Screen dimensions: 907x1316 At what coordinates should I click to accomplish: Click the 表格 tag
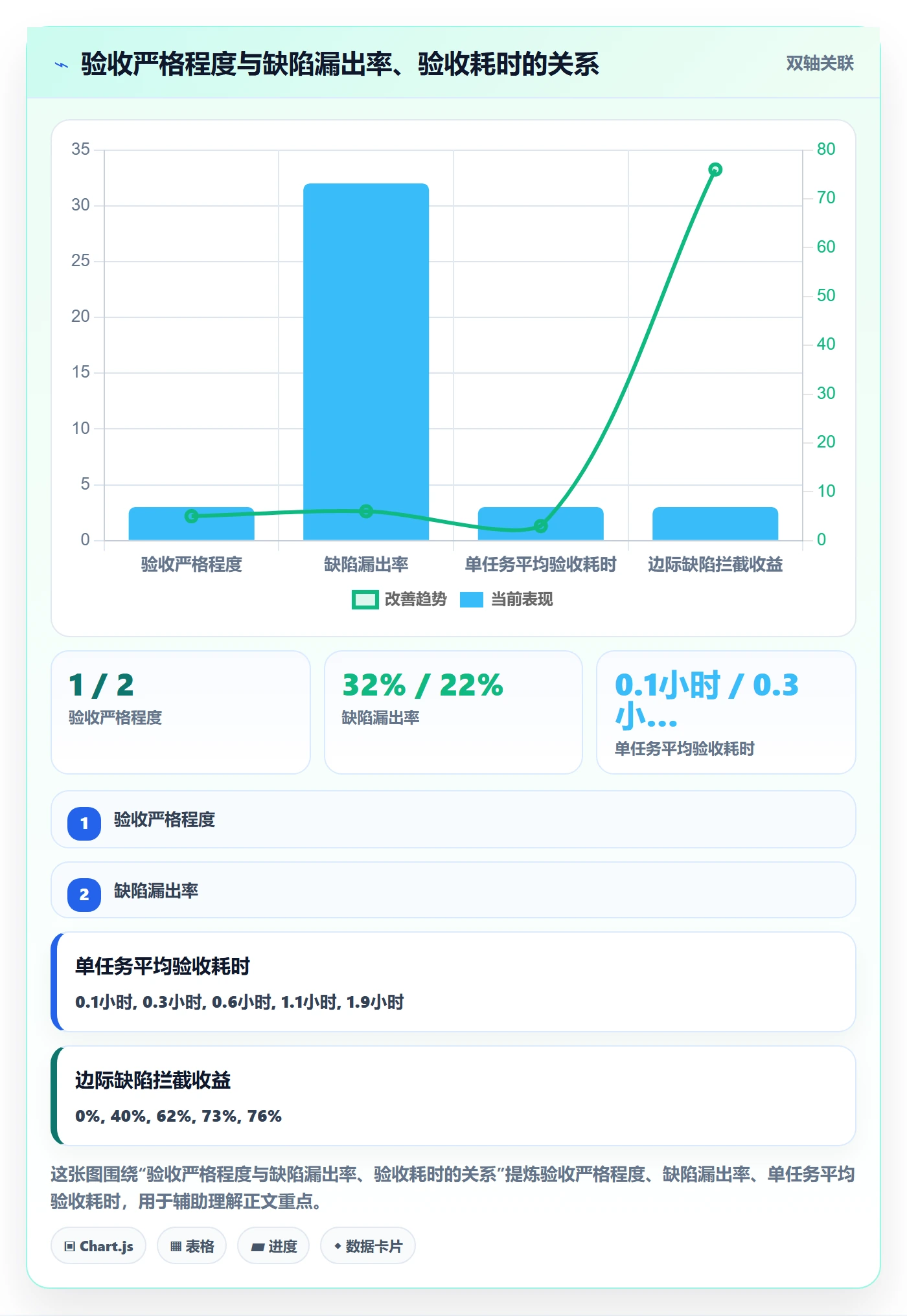pos(192,1246)
